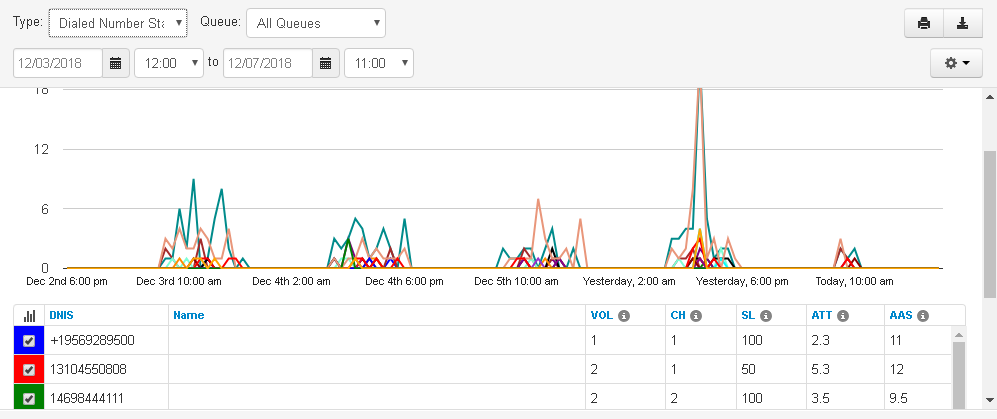Viewport: 997px width, 419px height.
Task: Toggle the checkbox for +19569289500
Action: click(x=29, y=341)
